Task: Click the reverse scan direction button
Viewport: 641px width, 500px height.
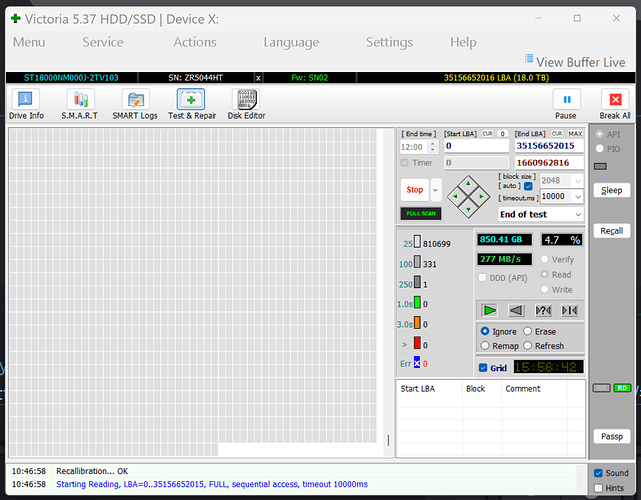Action: point(516,310)
